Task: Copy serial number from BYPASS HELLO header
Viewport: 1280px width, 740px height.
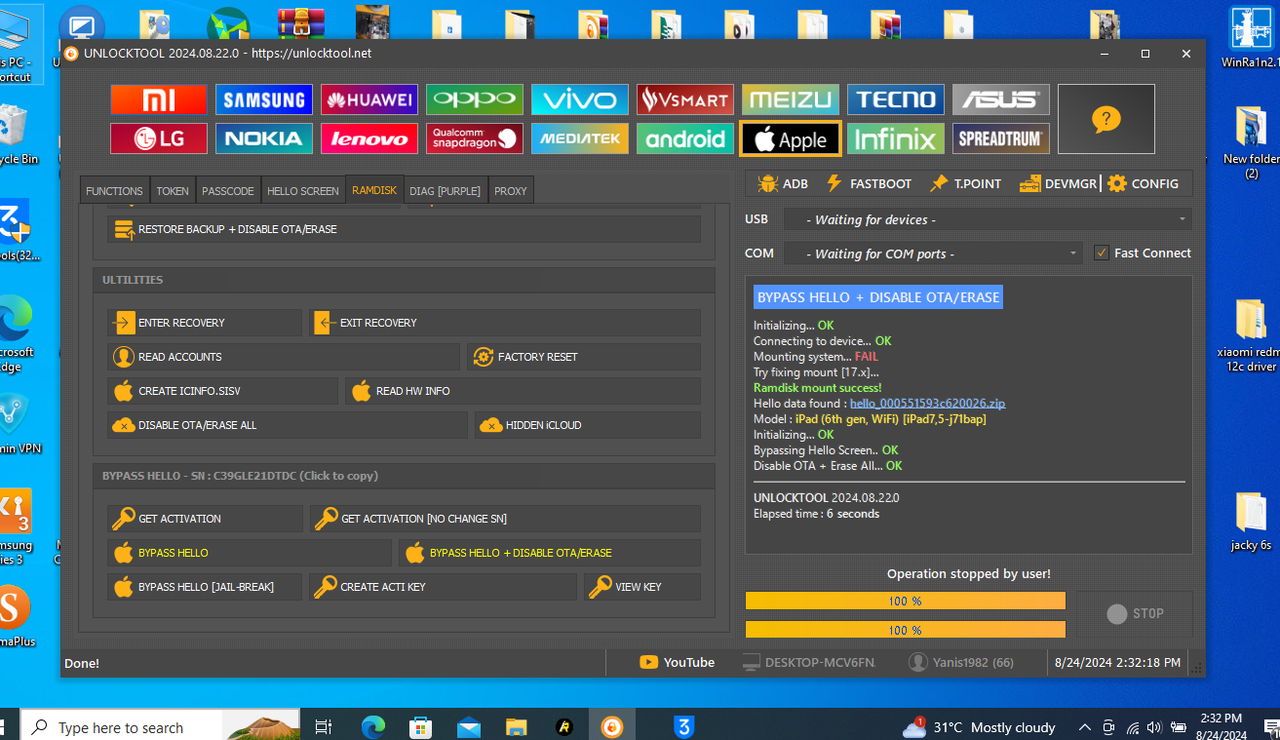Action: pyautogui.click(x=240, y=476)
